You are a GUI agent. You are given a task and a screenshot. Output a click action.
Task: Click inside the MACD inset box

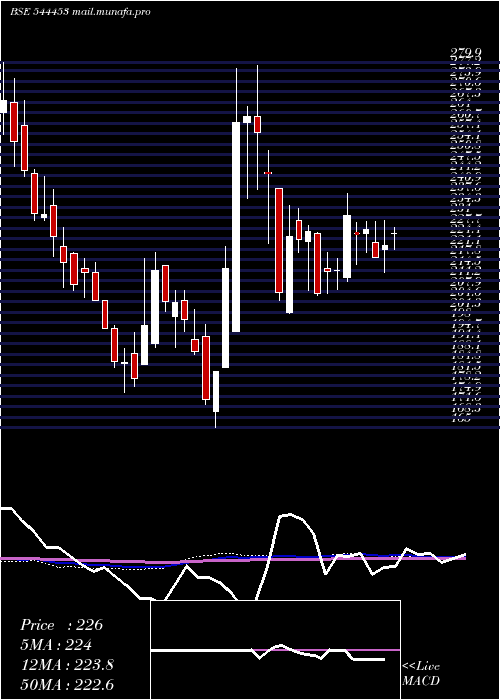click(275, 650)
